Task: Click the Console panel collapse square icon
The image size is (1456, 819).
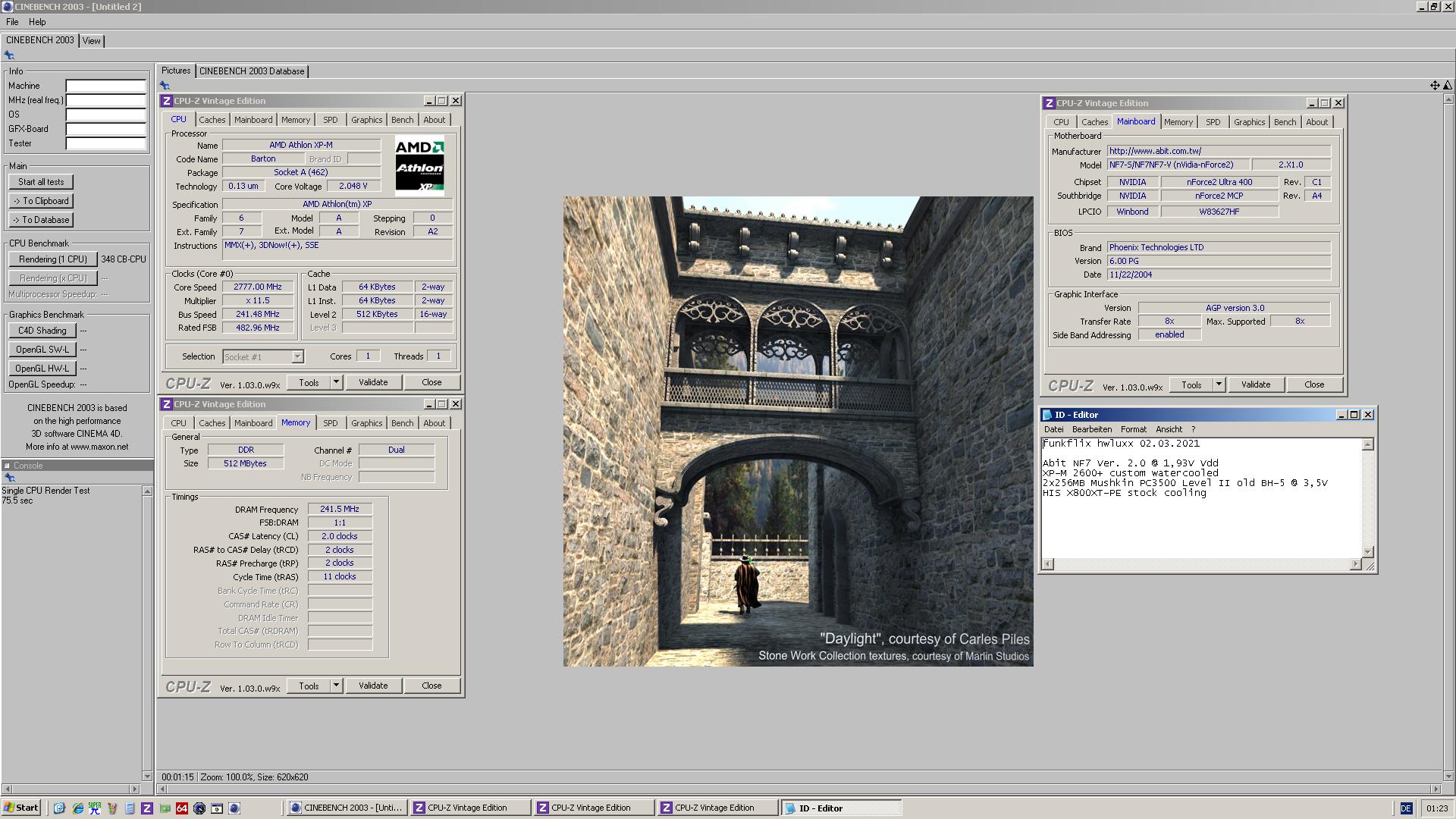Action: click(7, 466)
